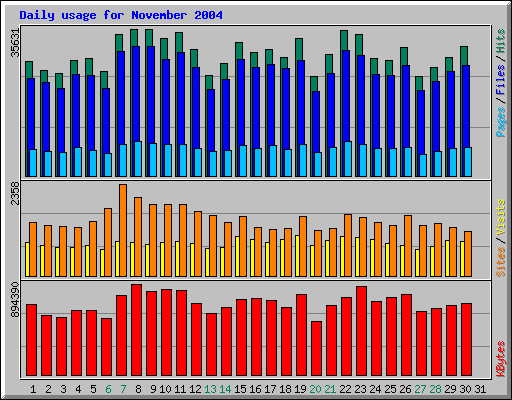Click day label 5 on the x-axis
512x400 pixels.
(x=93, y=389)
